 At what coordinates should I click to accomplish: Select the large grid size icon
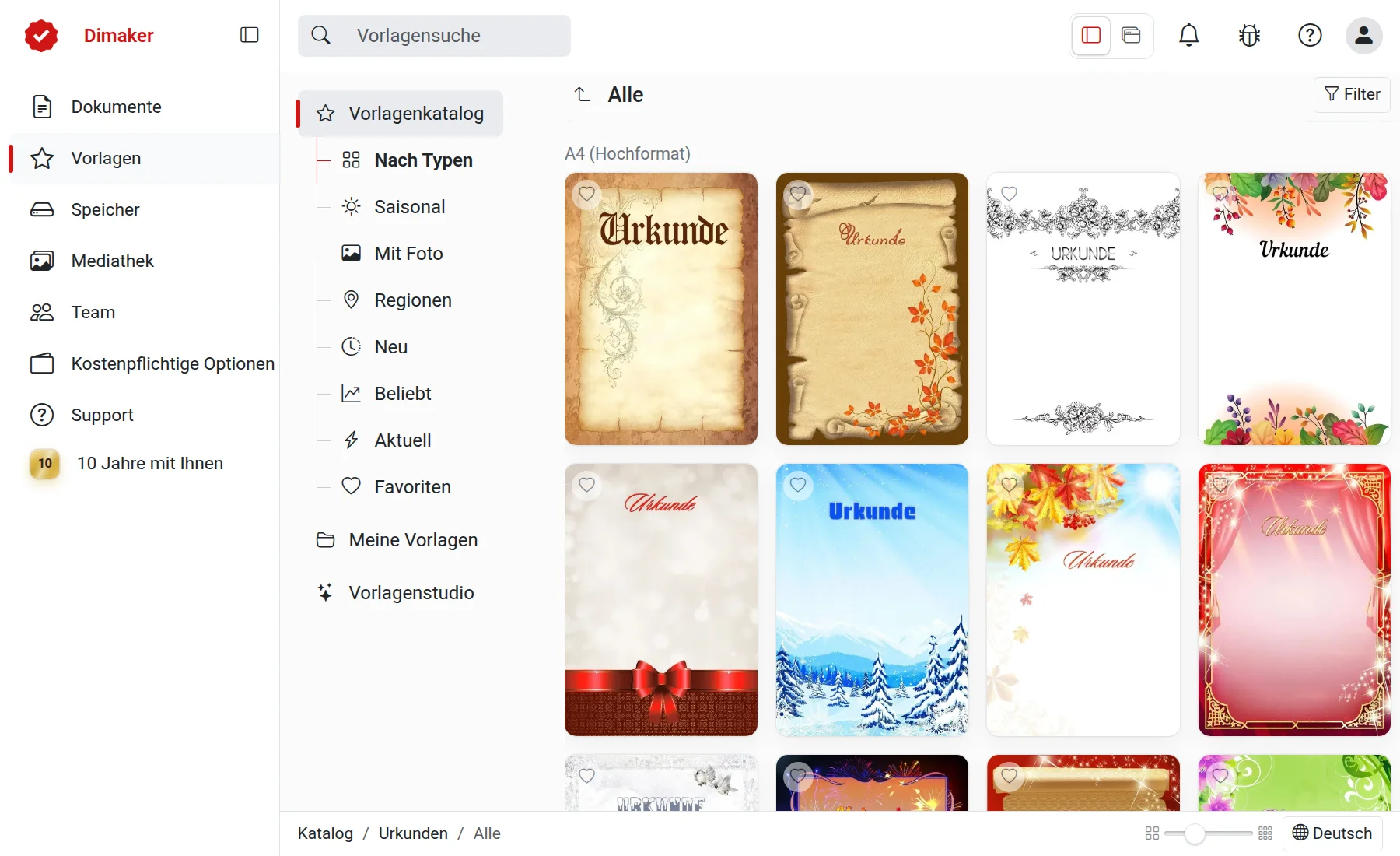(1153, 833)
